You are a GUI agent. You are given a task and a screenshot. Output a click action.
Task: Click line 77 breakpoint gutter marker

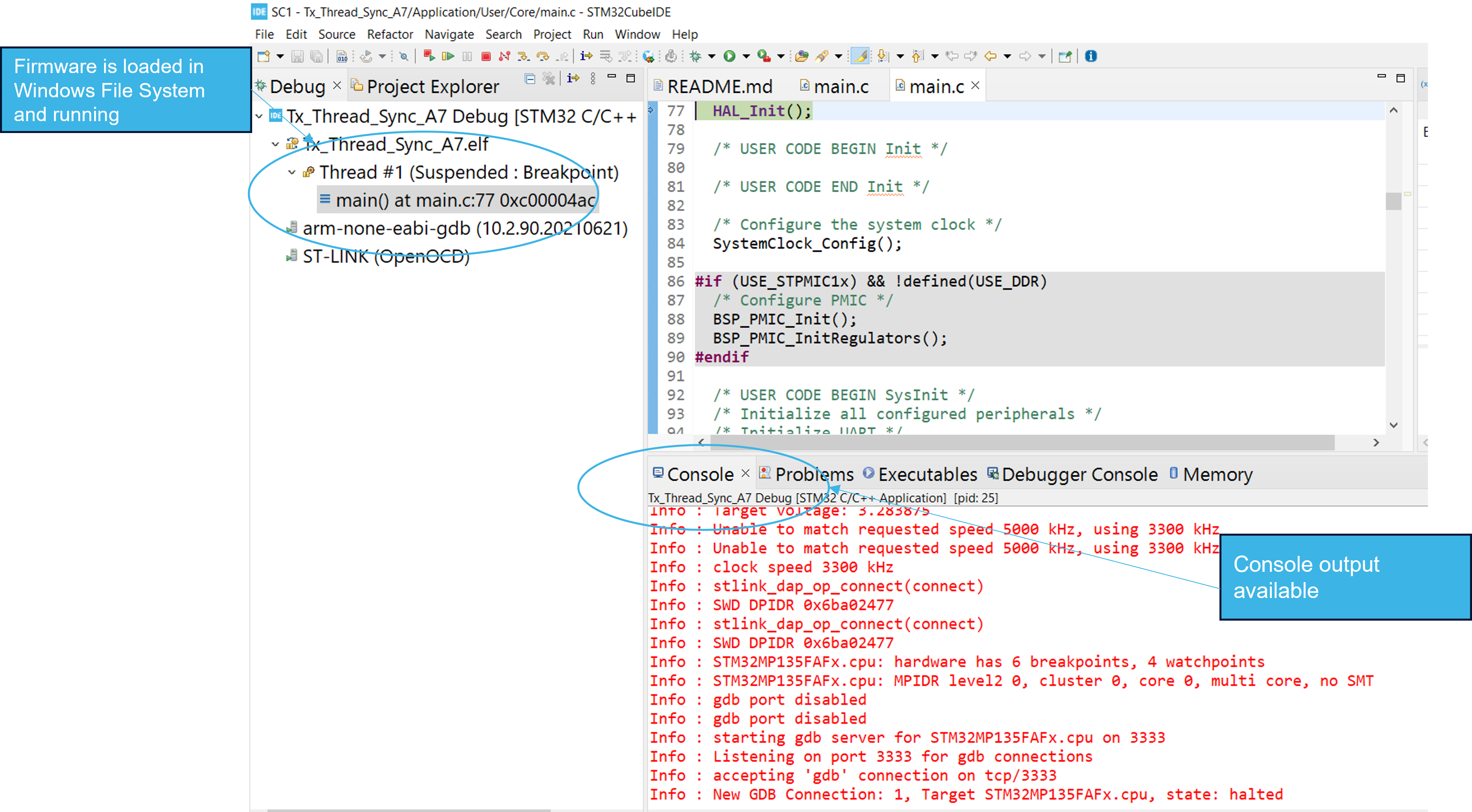[651, 110]
